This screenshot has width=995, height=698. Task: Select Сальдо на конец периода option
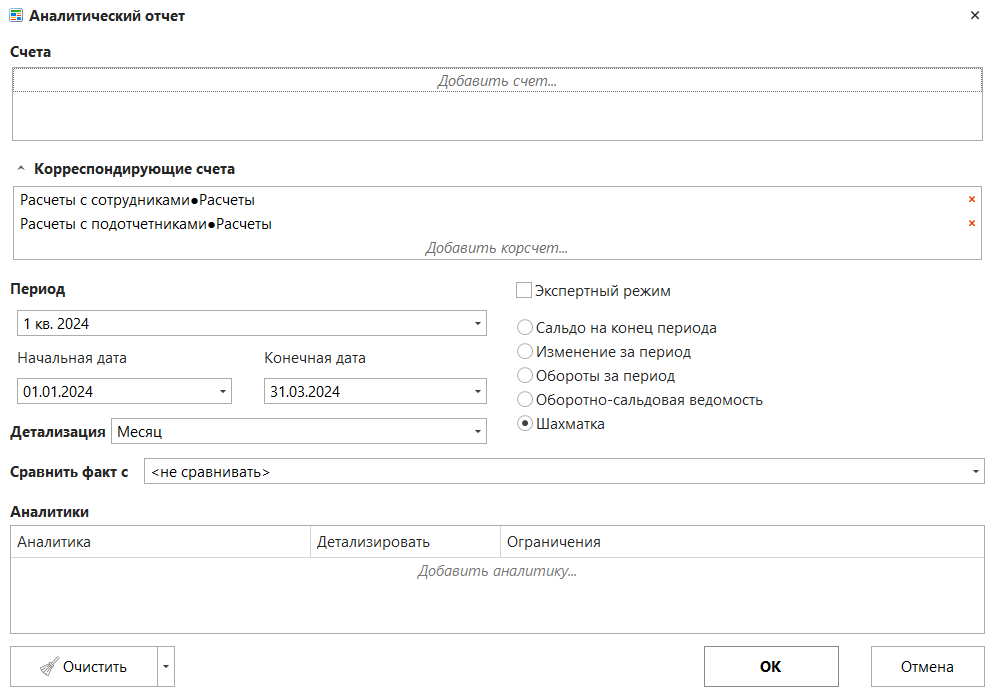tap(524, 328)
